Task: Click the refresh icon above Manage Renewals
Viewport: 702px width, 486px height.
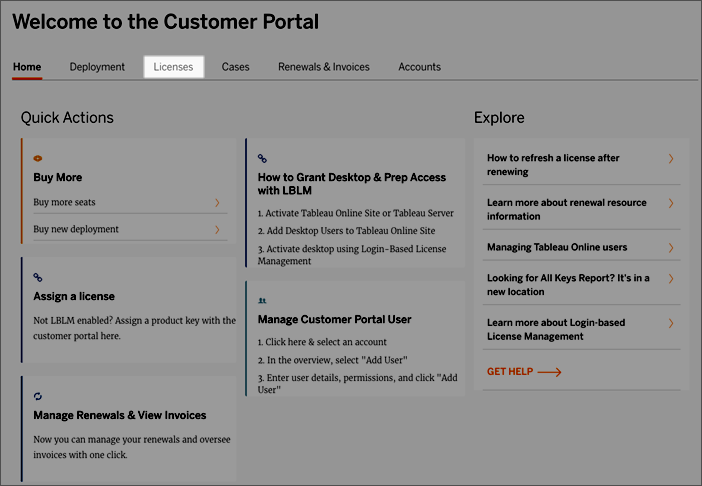Action: [38, 396]
